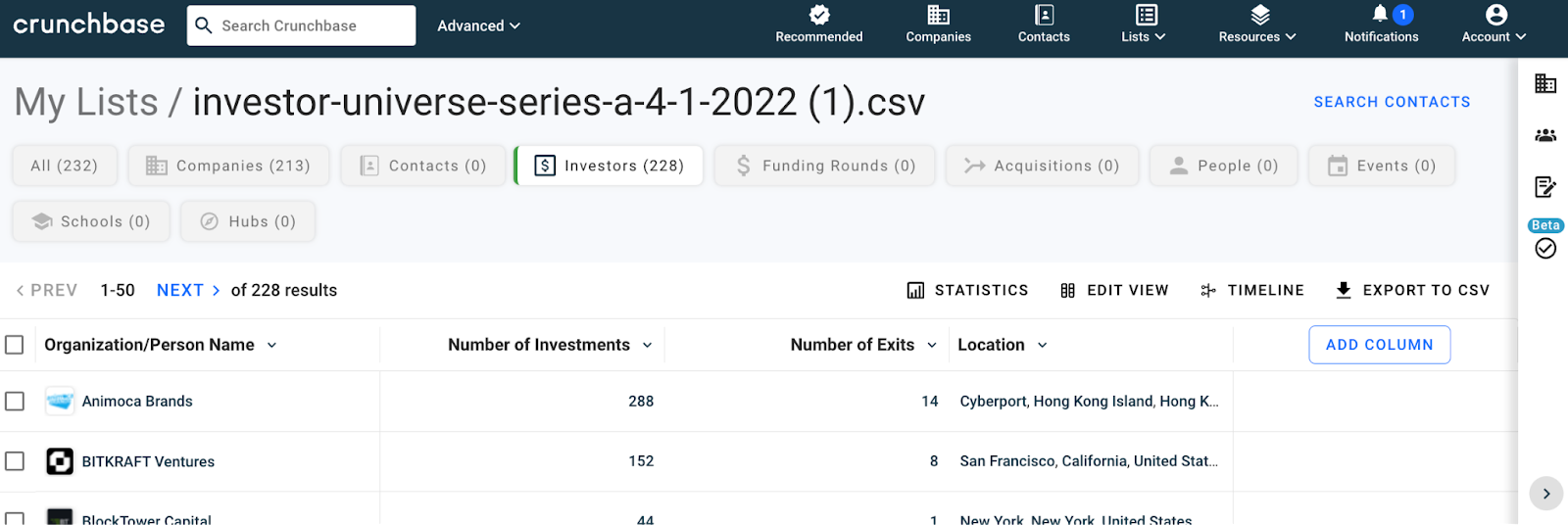Viewport: 1568px width, 525px height.
Task: Open Acquisitions (0) tab
Action: [x=1042, y=166]
